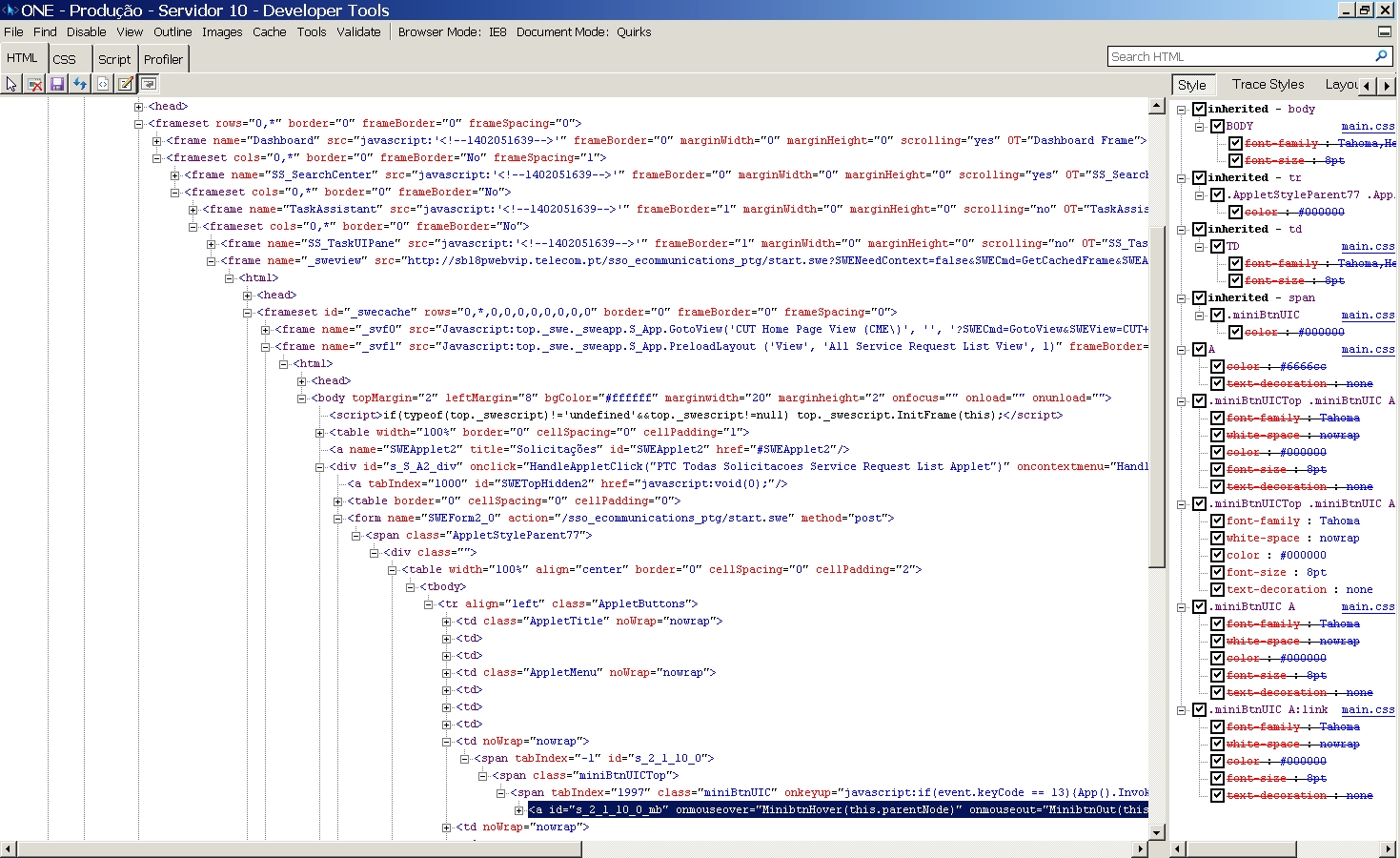Viewport: 1400px width, 858px height.
Task: Select the form name="SWEForm2_0" node
Action: 620,519
